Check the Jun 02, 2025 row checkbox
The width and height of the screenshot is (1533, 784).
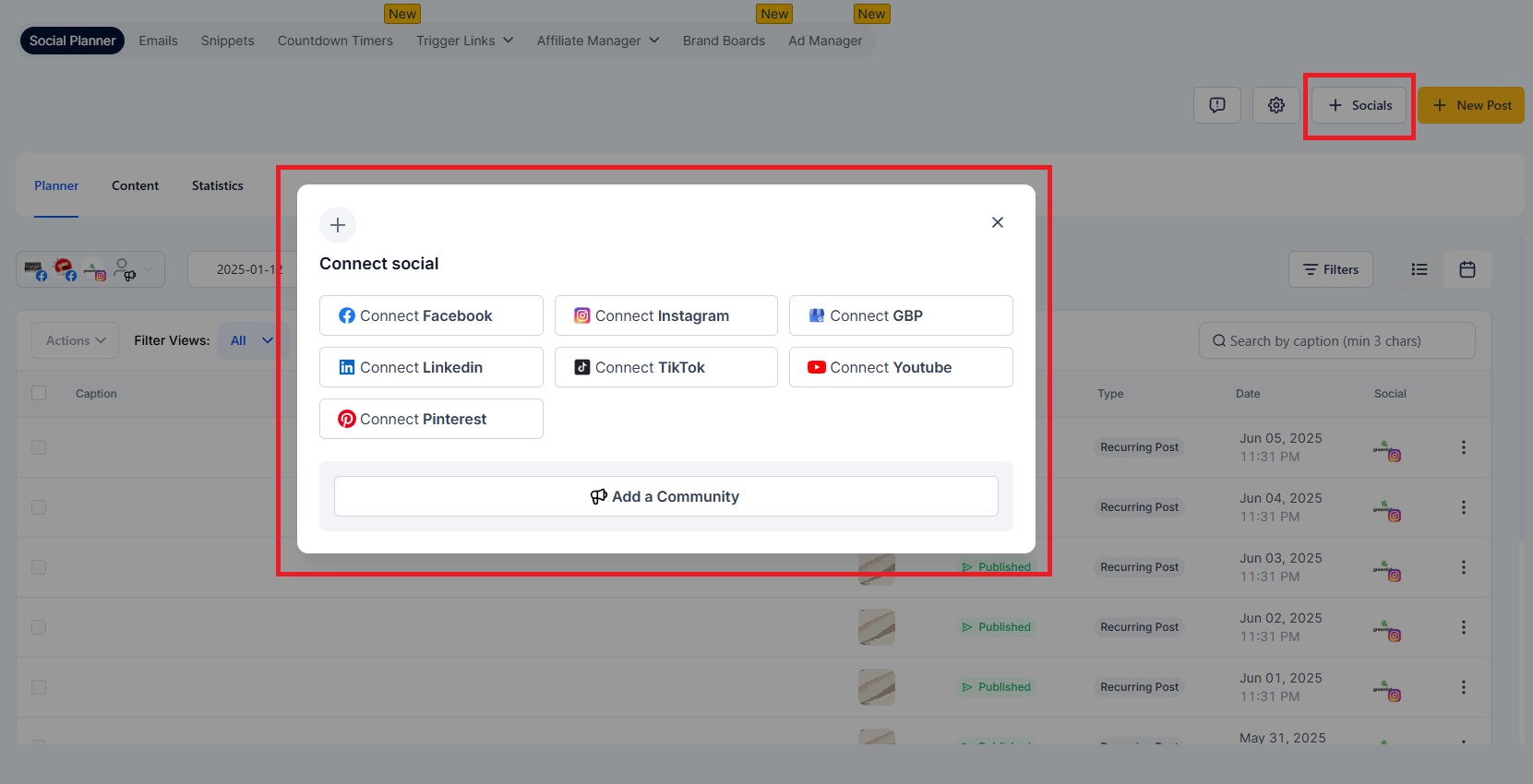[x=39, y=627]
